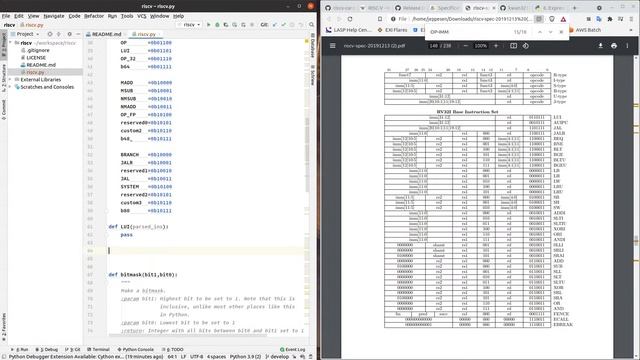Open the riscv run configuration dropdown

190,25
